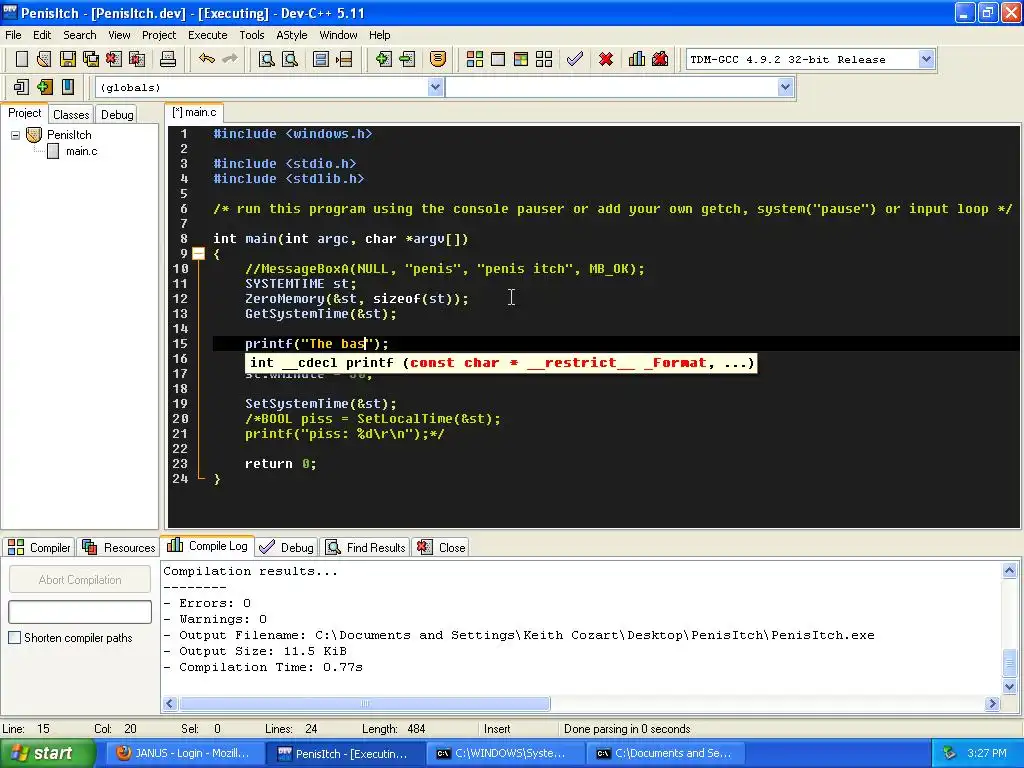Switch to the Debug tab in the left panel
This screenshot has height=768, width=1024.
(x=117, y=114)
